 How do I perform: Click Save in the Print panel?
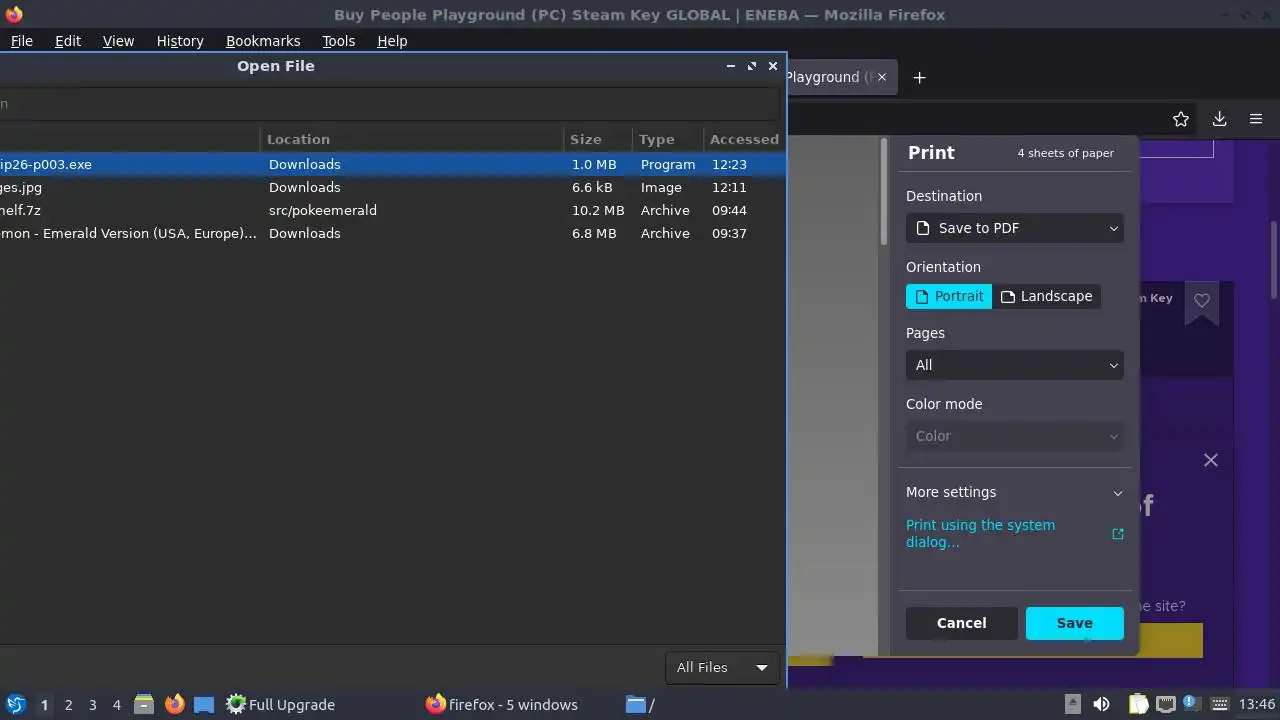click(x=1074, y=623)
